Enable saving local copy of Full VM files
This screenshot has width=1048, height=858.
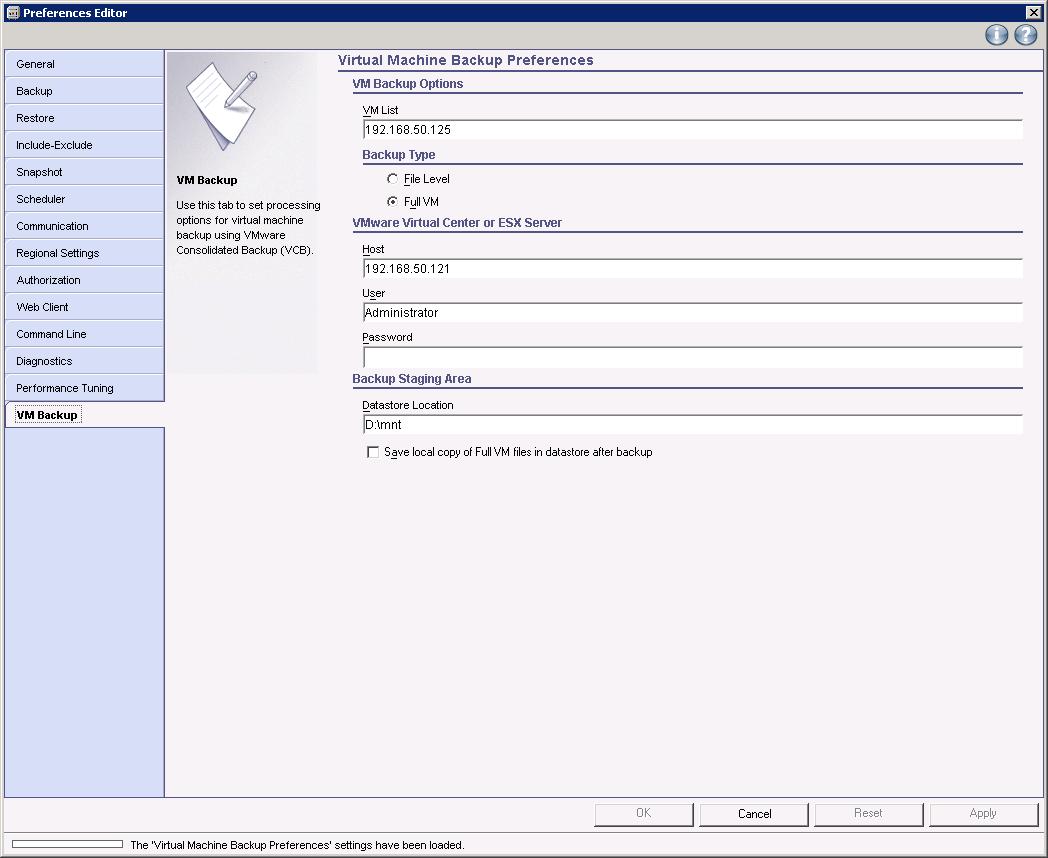(x=373, y=452)
